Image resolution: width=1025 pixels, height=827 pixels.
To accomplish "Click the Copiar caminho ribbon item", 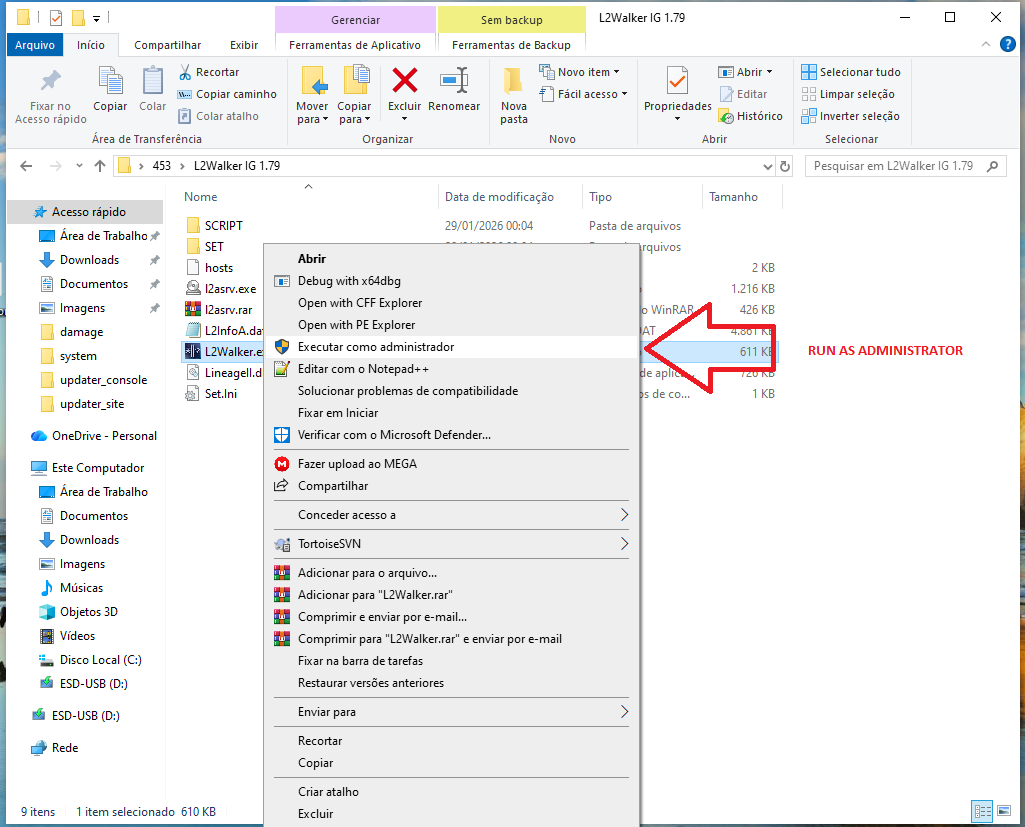I will pos(227,94).
